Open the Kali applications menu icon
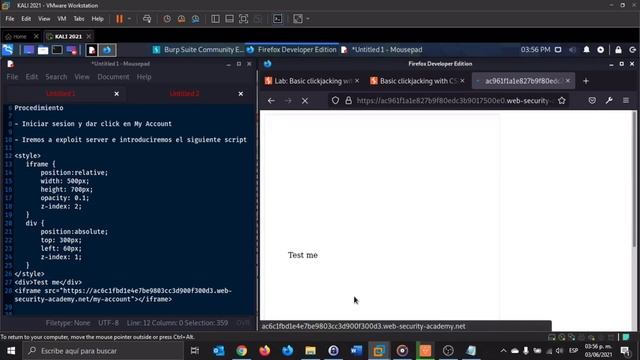 pos(8,50)
